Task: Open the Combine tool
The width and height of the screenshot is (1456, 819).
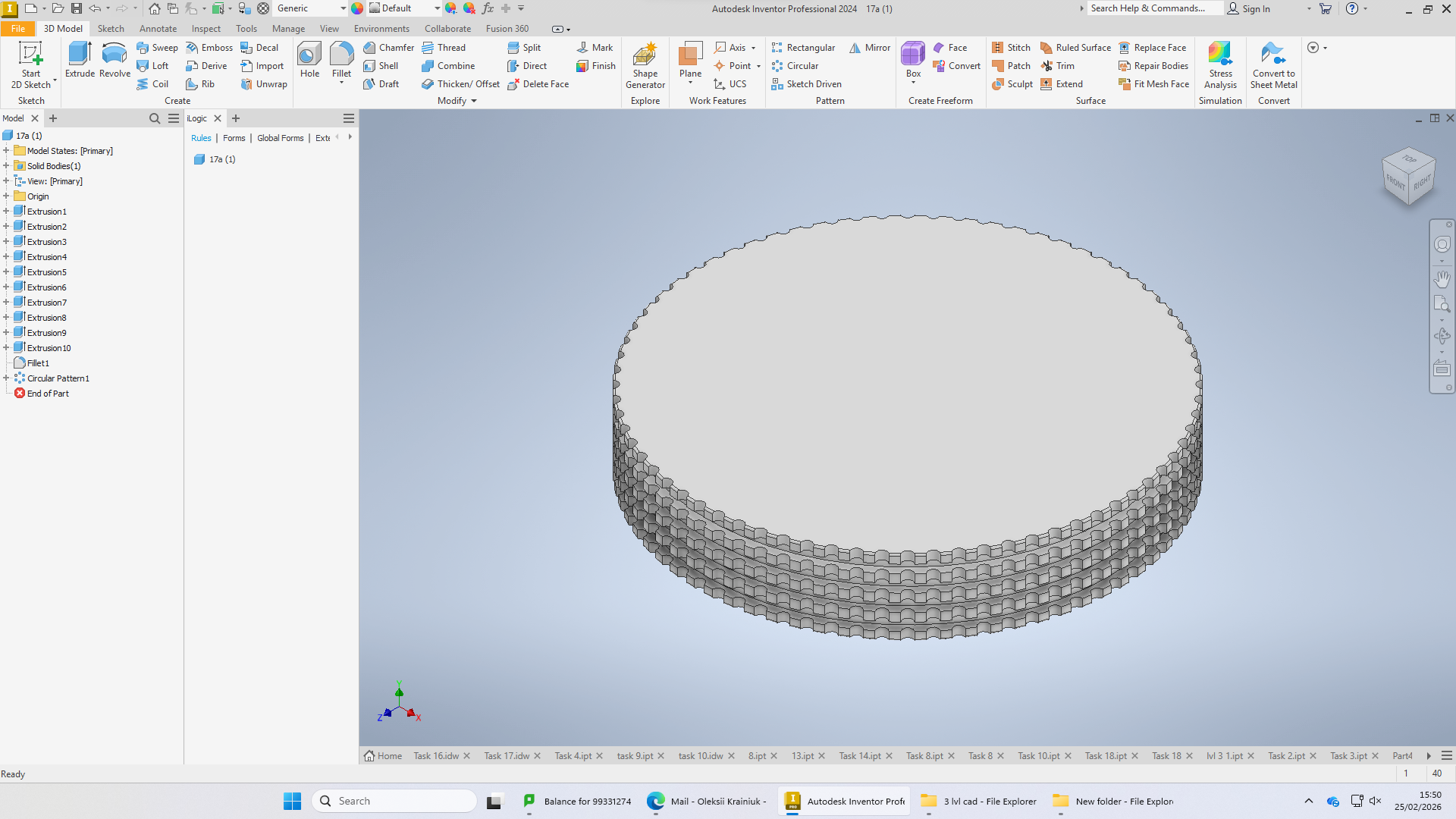Action: tap(448, 65)
